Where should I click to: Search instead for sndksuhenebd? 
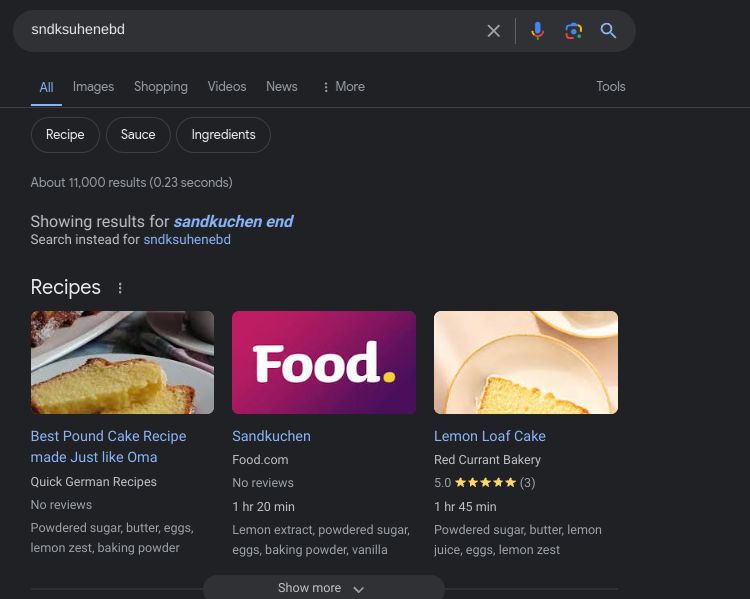[x=187, y=240]
